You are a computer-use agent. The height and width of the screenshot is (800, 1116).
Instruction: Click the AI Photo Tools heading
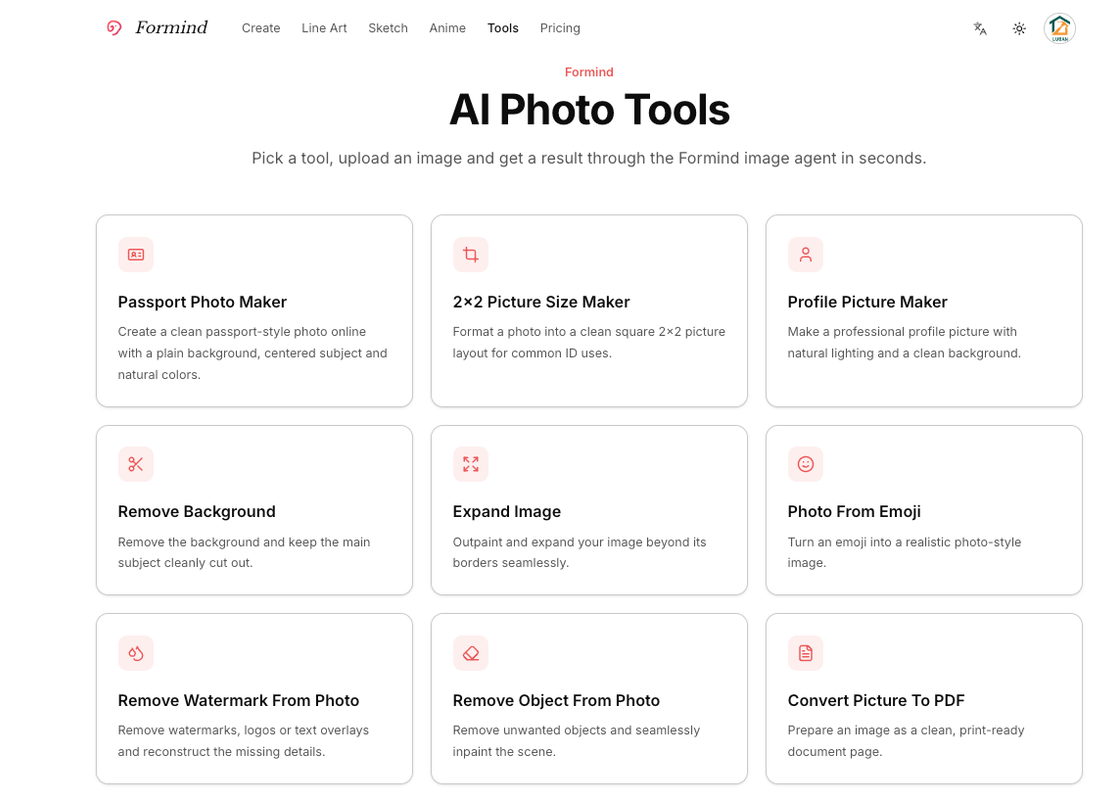(x=589, y=110)
